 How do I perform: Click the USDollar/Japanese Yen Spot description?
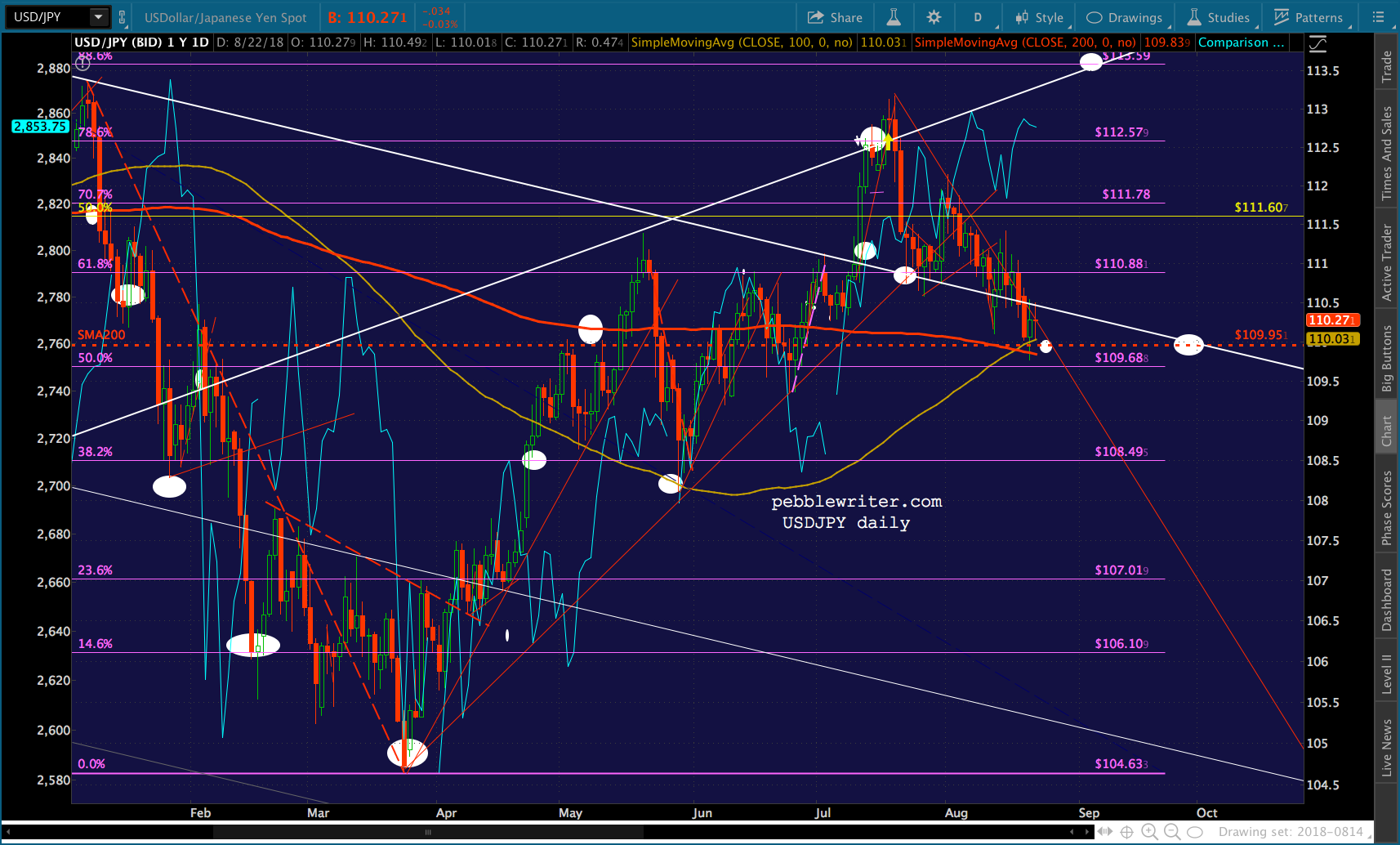(x=225, y=17)
